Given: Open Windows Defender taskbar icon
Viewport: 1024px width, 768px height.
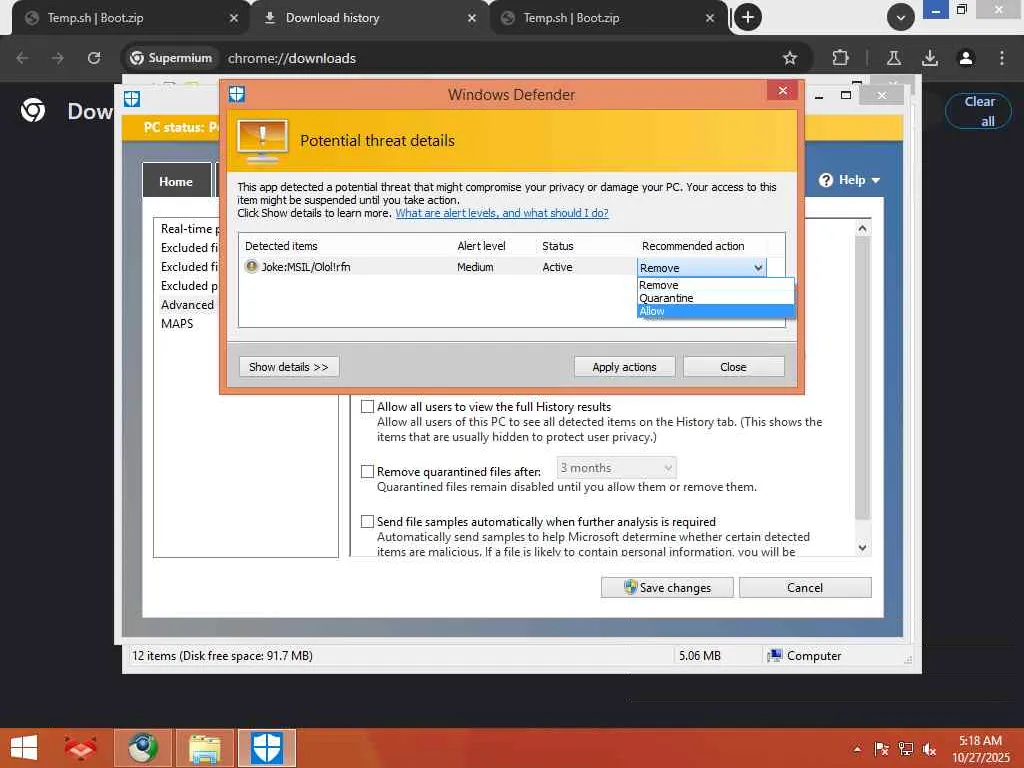Looking at the screenshot, I should pyautogui.click(x=266, y=748).
